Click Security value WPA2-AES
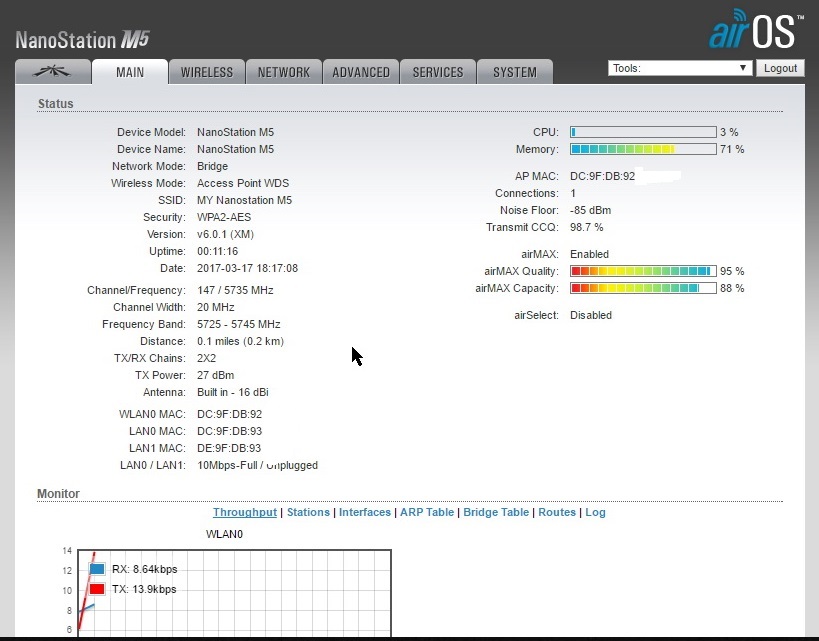819x641 pixels. [x=224, y=217]
